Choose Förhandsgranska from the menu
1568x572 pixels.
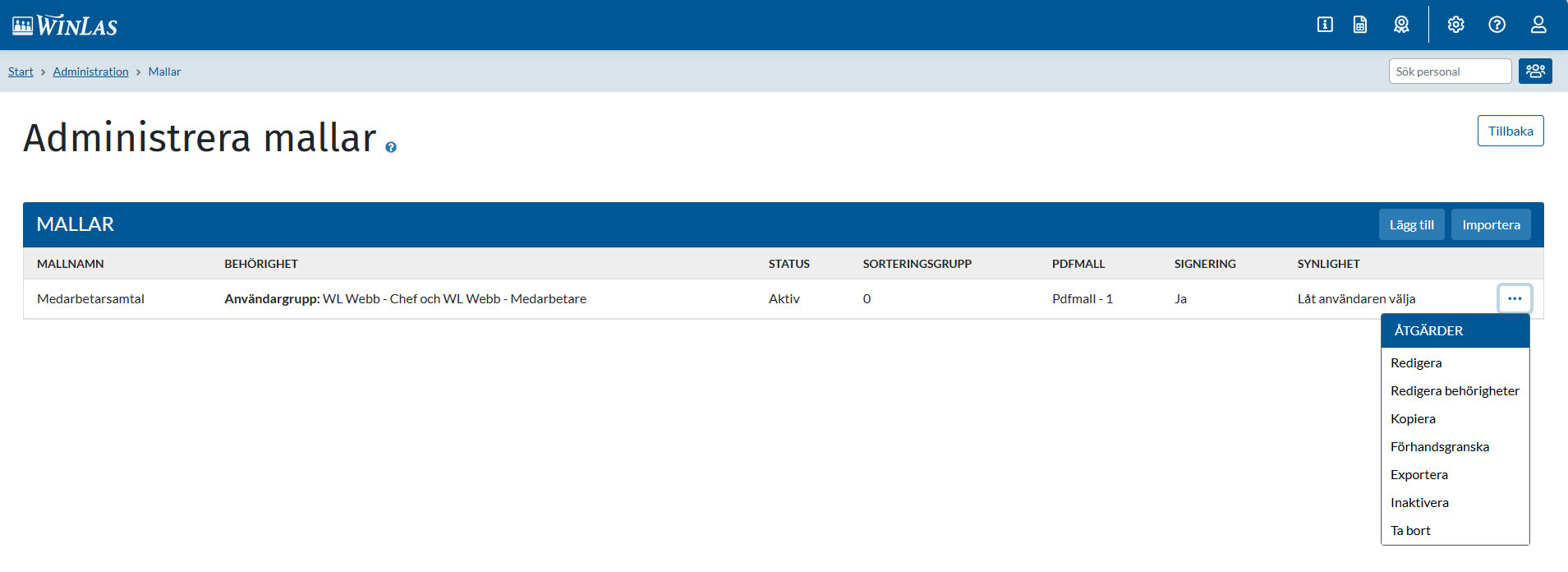click(x=1439, y=447)
